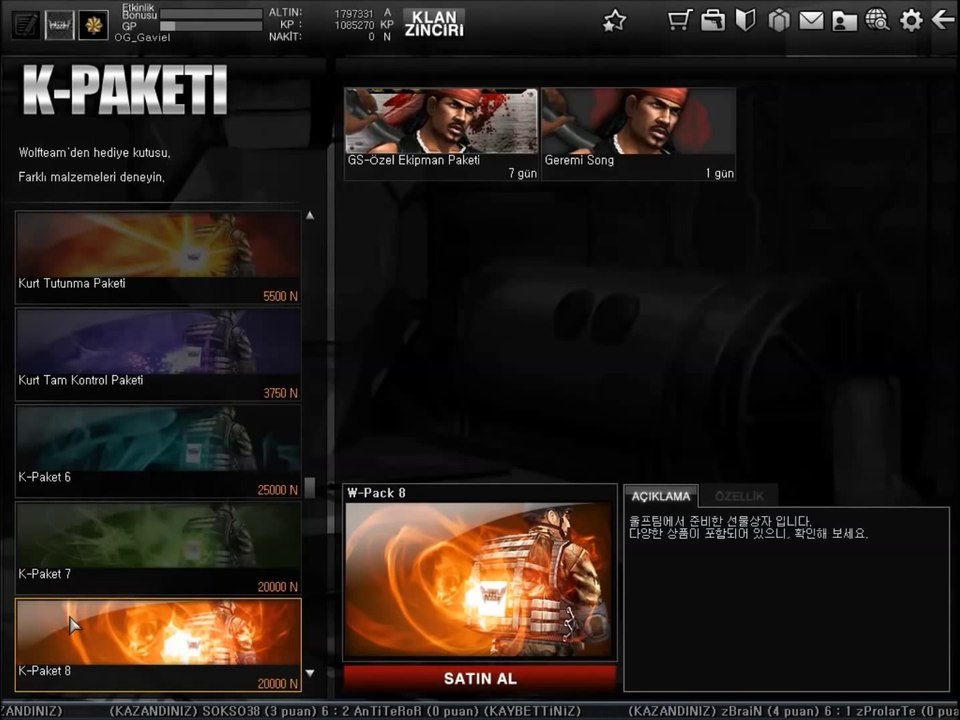This screenshot has height=720, width=960.
Task: Click the OG_Gaviel player name
Action: 142,37
